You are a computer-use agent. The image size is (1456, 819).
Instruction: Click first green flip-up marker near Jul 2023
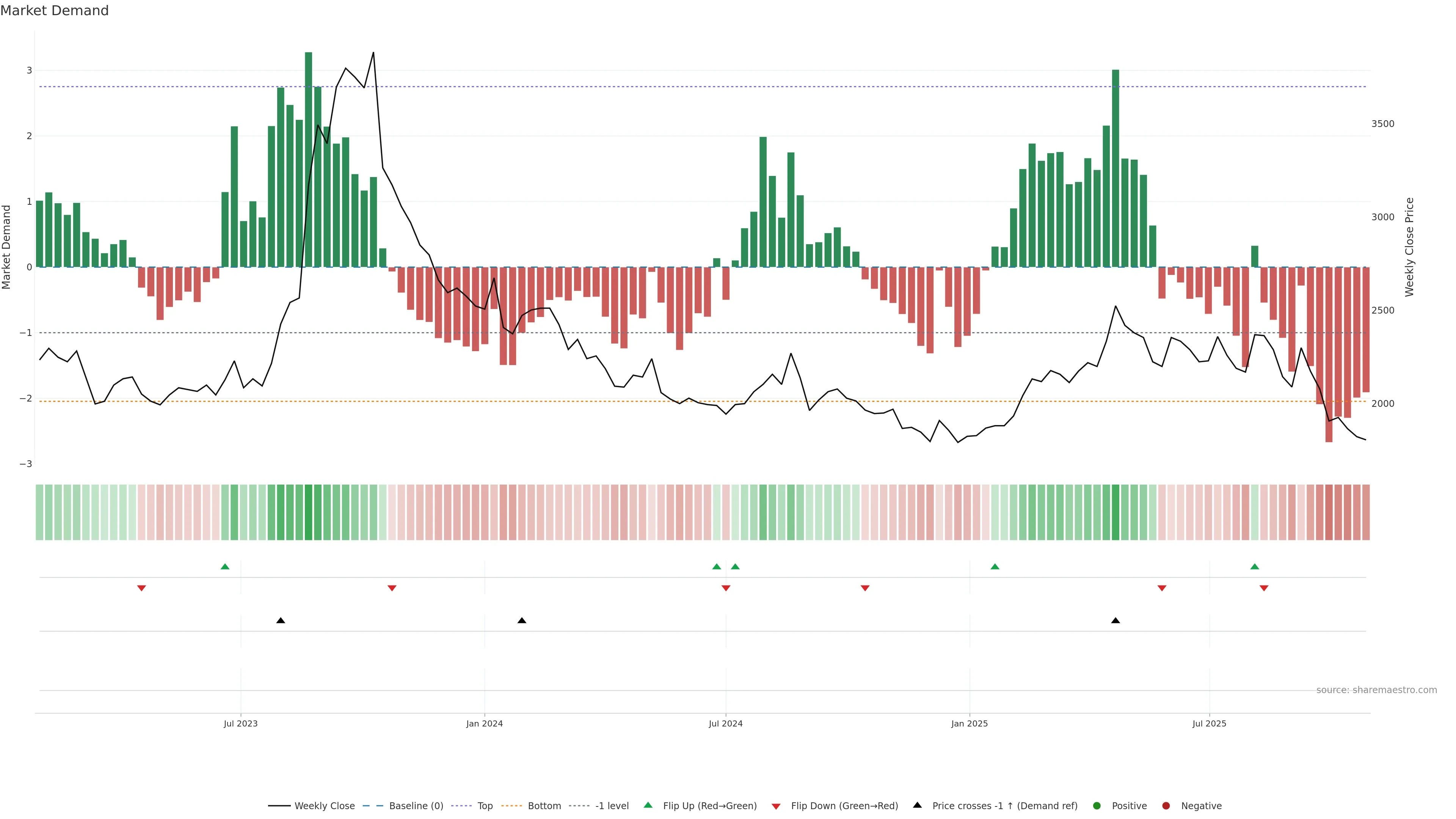(225, 567)
